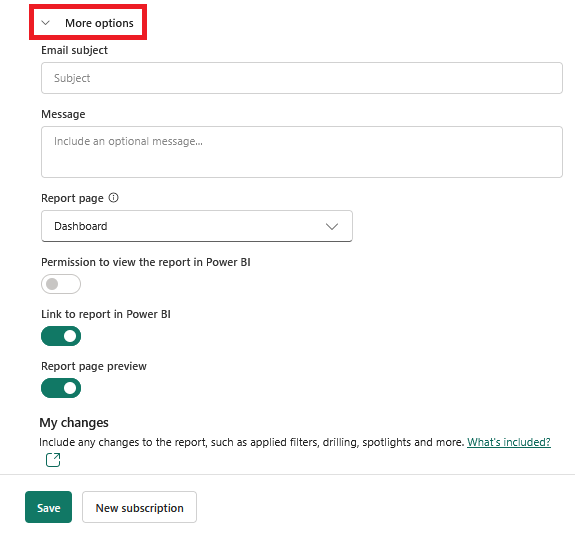Screen dimensions: 575x542
Task: Focus the Email subject input field
Action: pos(302,78)
